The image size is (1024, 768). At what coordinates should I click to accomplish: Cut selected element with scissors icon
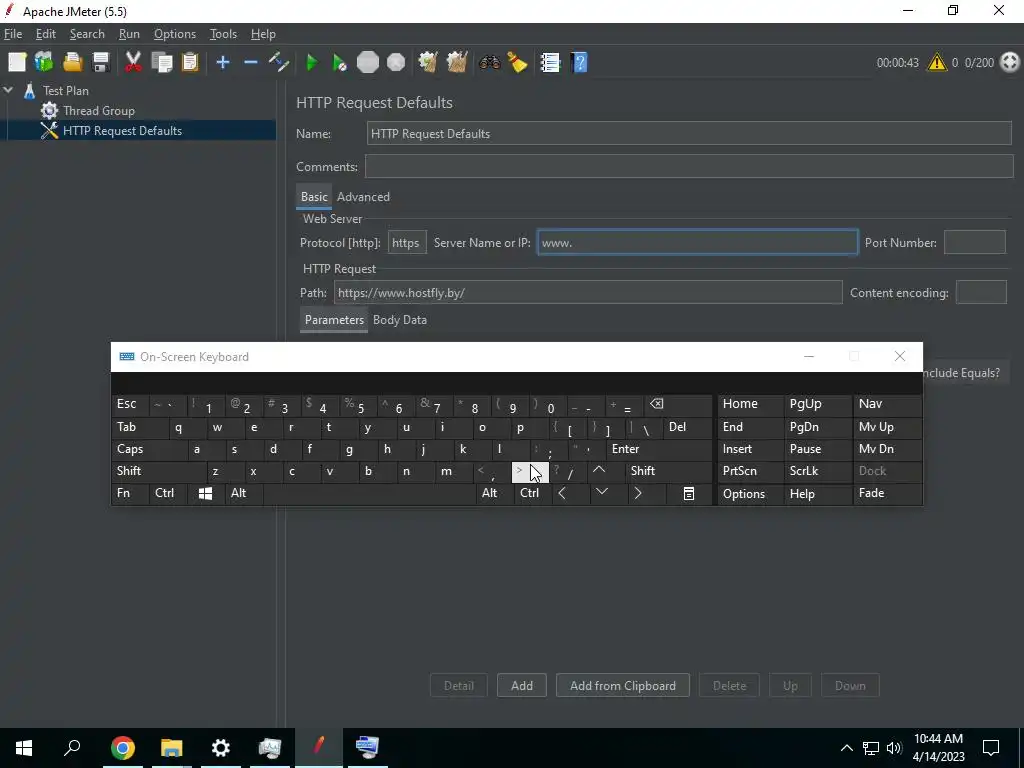(133, 62)
